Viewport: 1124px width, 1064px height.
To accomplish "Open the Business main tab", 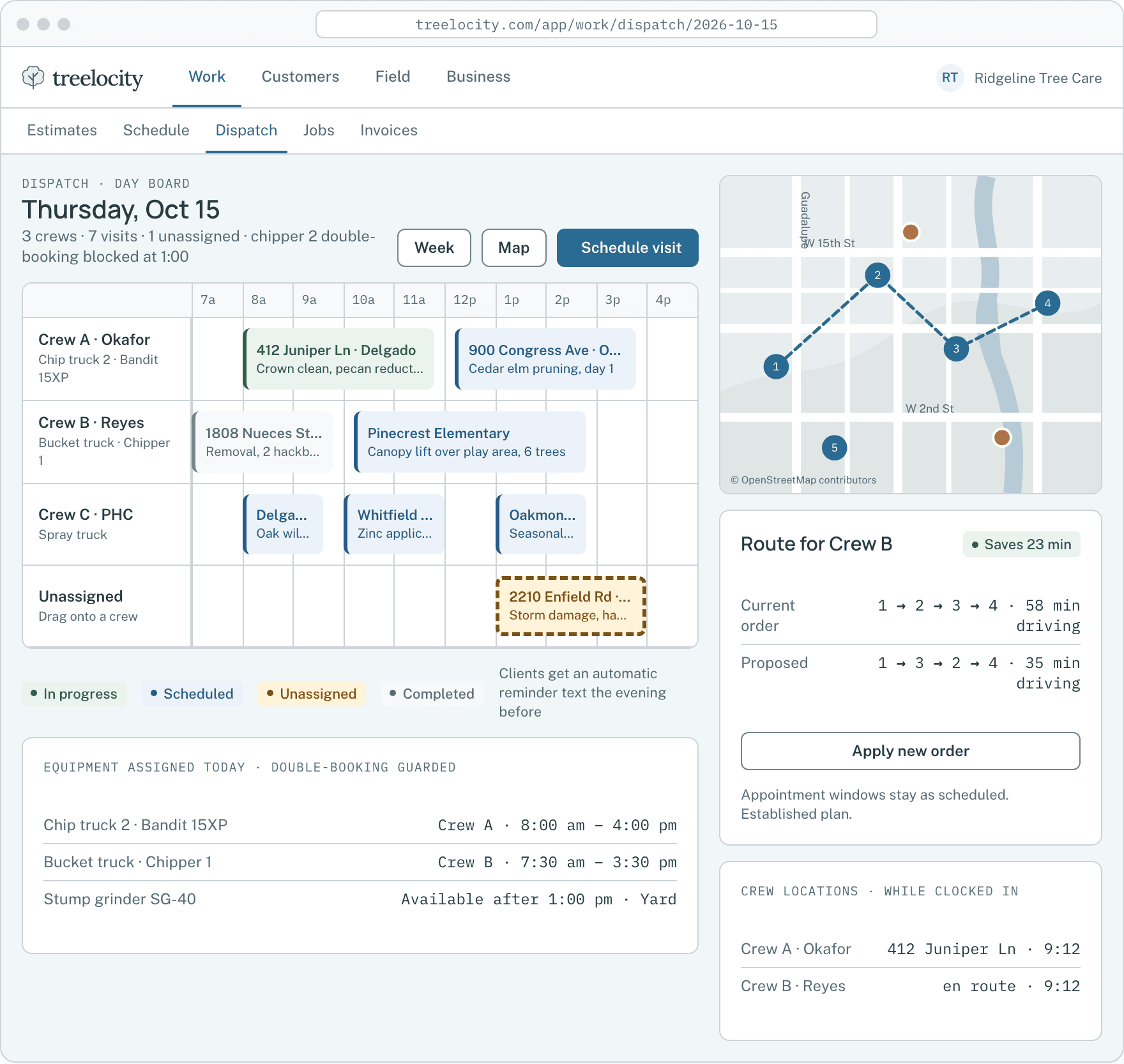I will [478, 77].
